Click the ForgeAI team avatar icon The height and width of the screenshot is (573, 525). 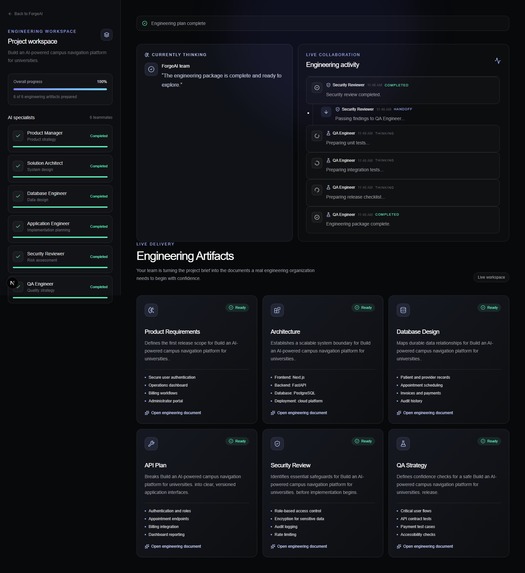pyautogui.click(x=151, y=69)
